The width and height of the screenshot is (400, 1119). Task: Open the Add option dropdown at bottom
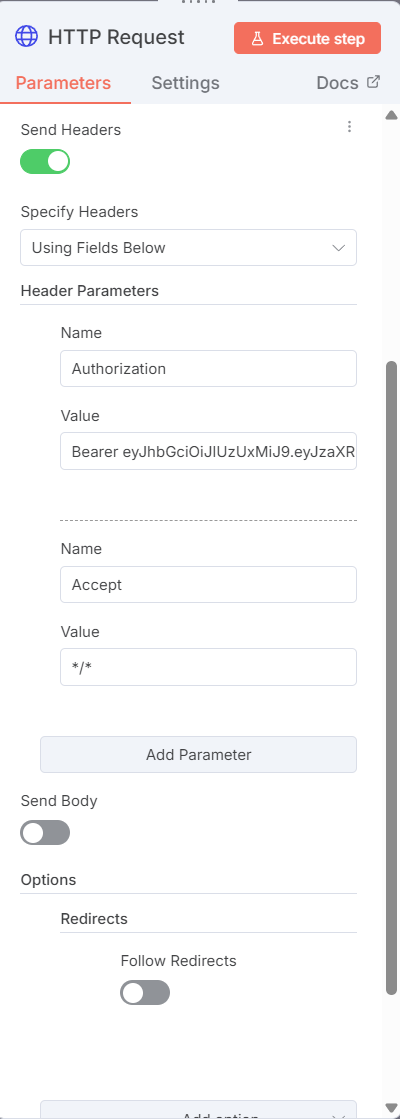click(198, 1110)
